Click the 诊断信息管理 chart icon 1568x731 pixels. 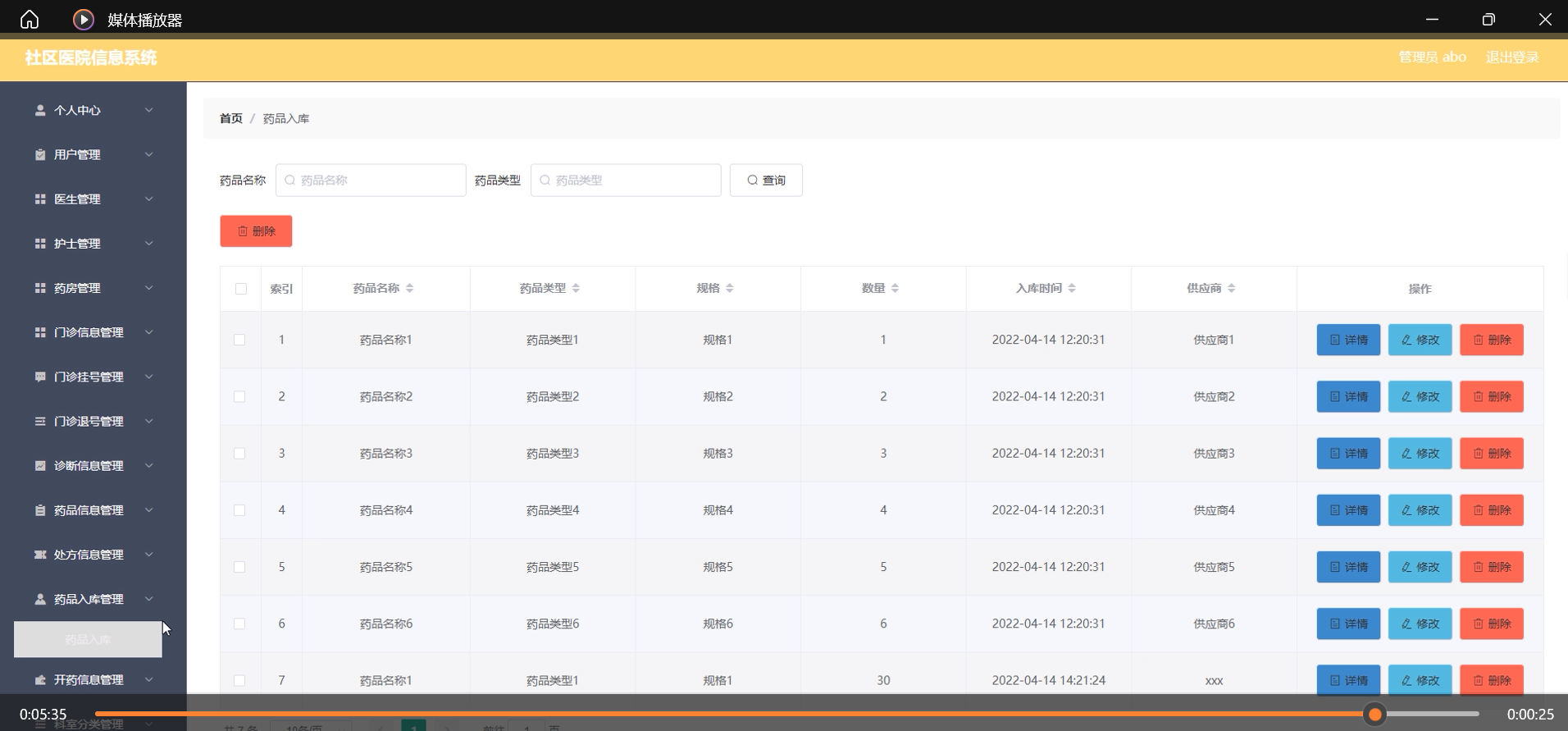(x=40, y=465)
